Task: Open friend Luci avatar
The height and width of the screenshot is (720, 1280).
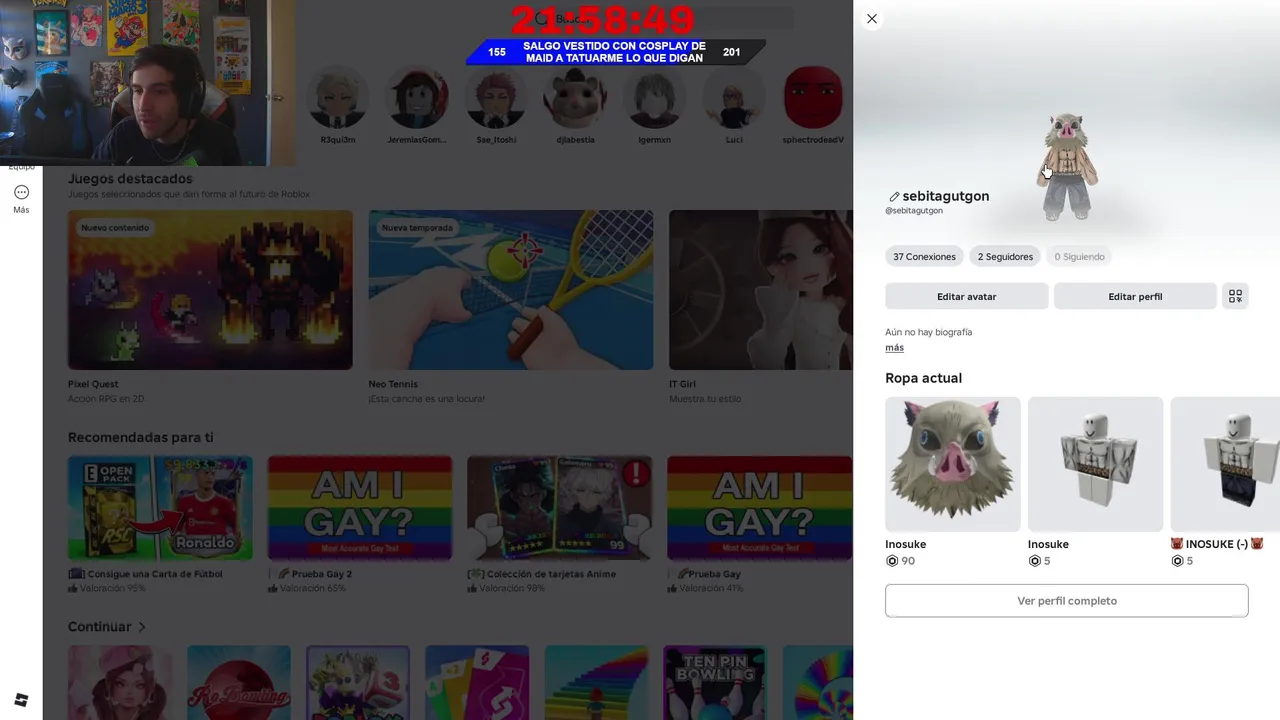Action: (734, 98)
